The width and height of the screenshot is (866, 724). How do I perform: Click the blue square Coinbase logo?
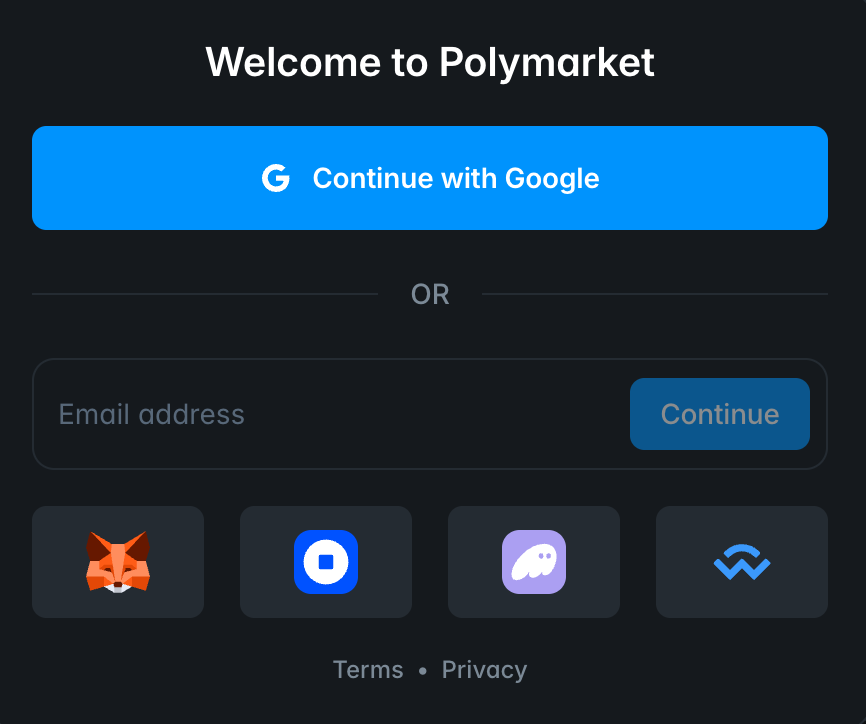click(326, 562)
